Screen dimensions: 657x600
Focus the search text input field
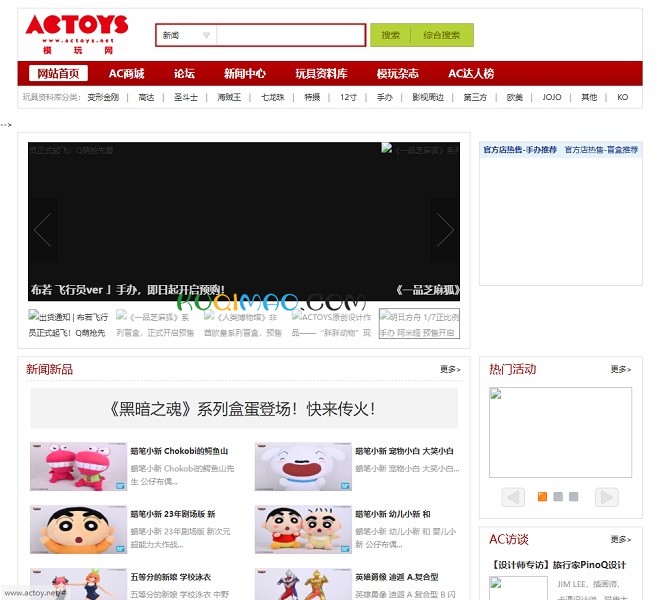click(290, 35)
